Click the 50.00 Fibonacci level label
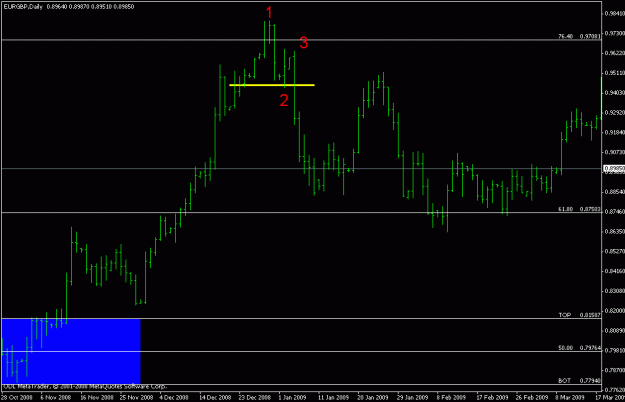Image resolution: width=625 pixels, height=402 pixels. (565, 348)
